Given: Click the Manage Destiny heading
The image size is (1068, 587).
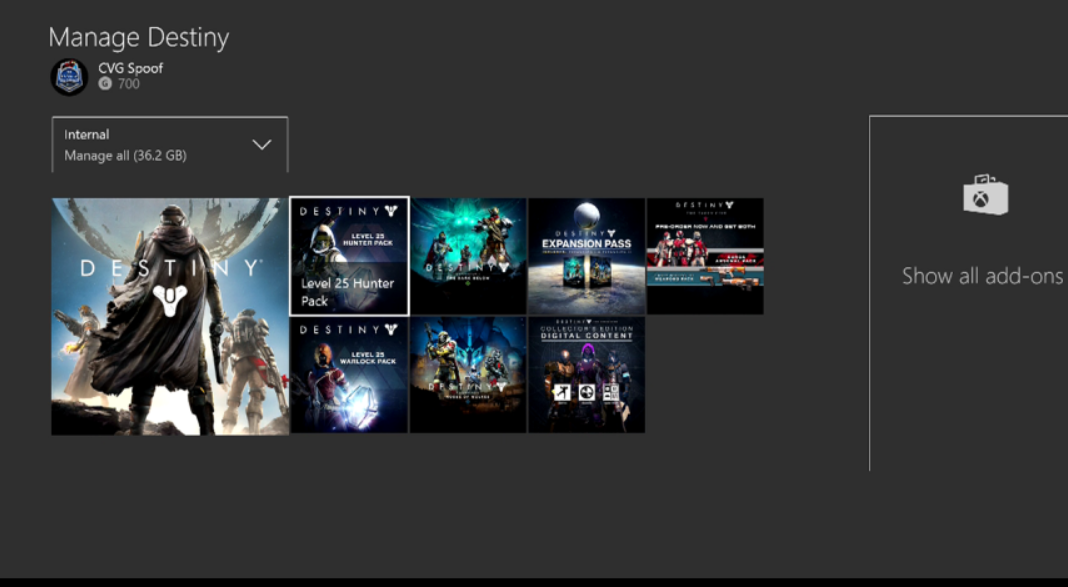Looking at the screenshot, I should point(139,38).
